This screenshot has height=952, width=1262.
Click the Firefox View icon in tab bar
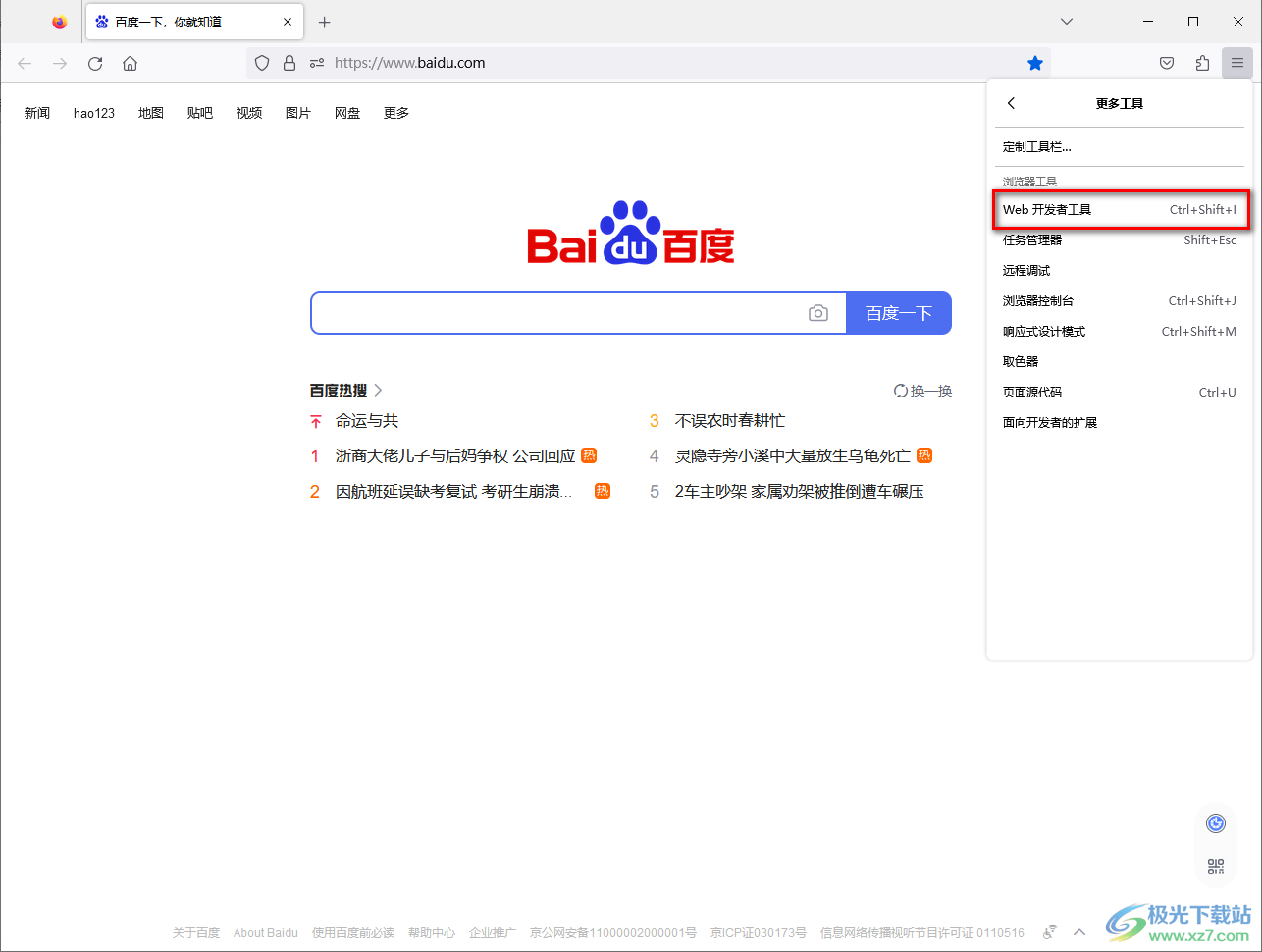click(x=60, y=22)
